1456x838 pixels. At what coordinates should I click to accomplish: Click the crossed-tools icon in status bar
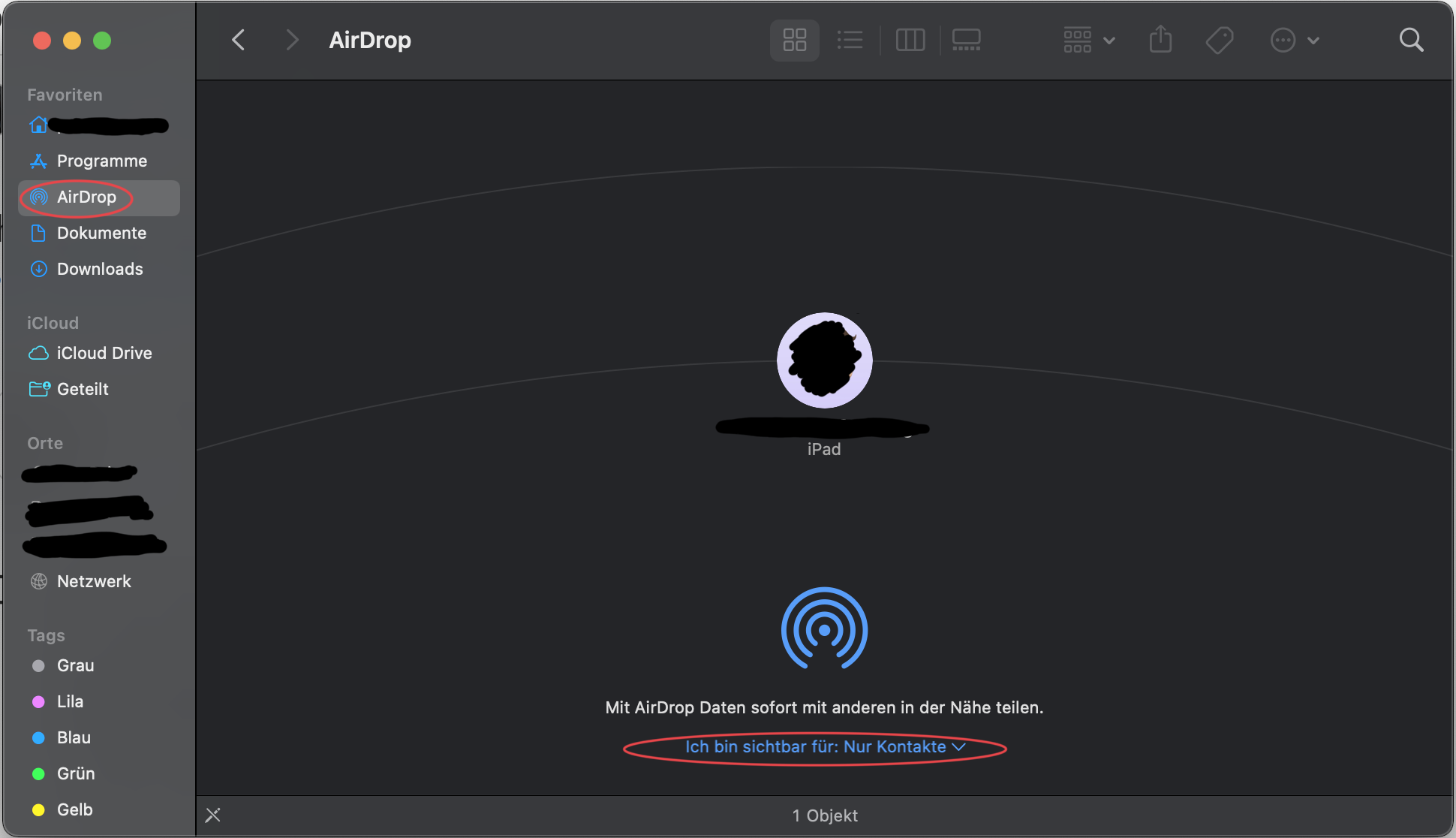pyautogui.click(x=213, y=815)
